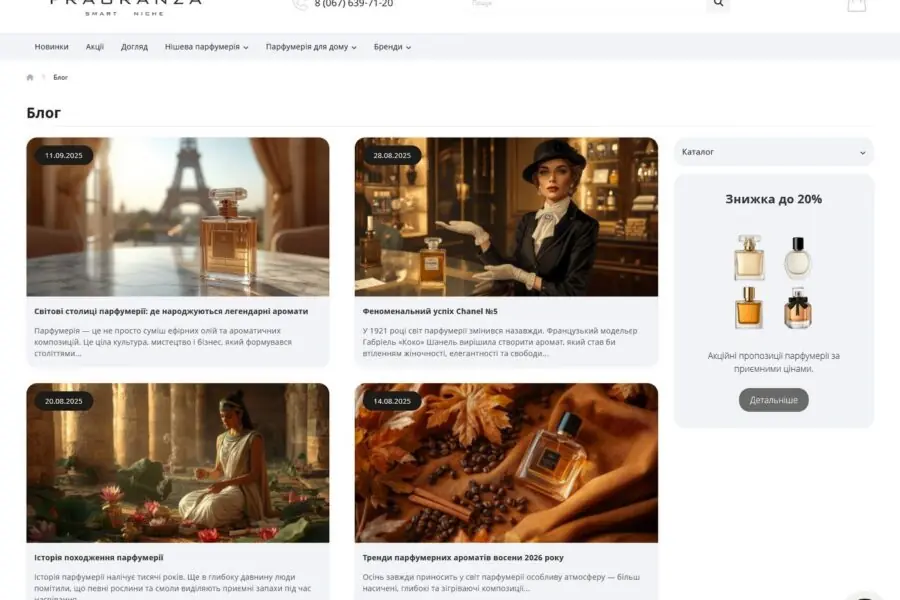Open the Бренди dropdown menu
The height and width of the screenshot is (600, 900).
coord(392,47)
